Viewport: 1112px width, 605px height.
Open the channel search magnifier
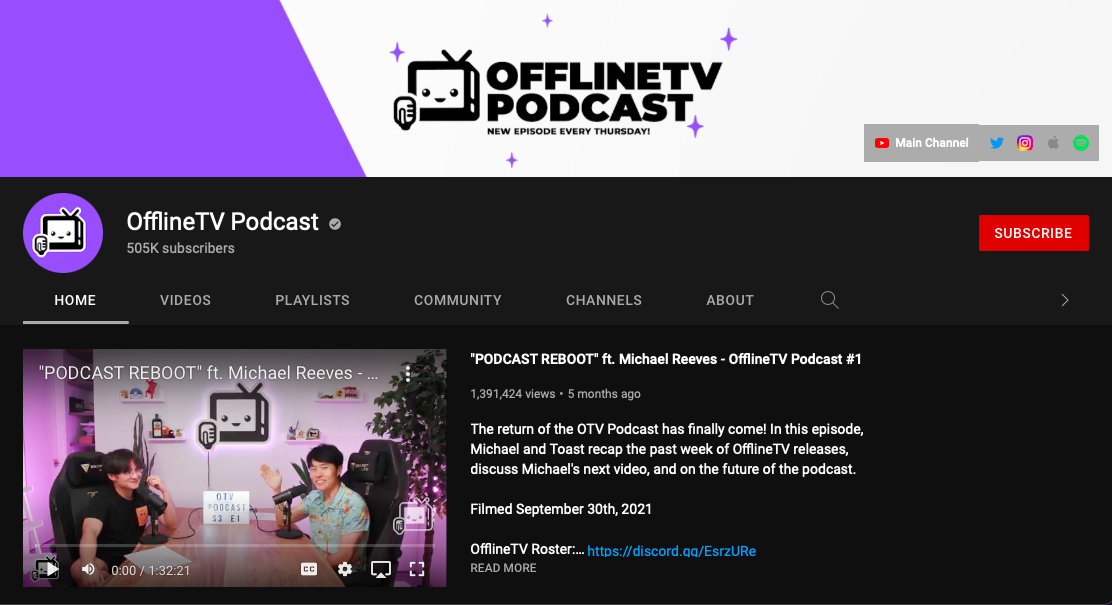tap(829, 300)
